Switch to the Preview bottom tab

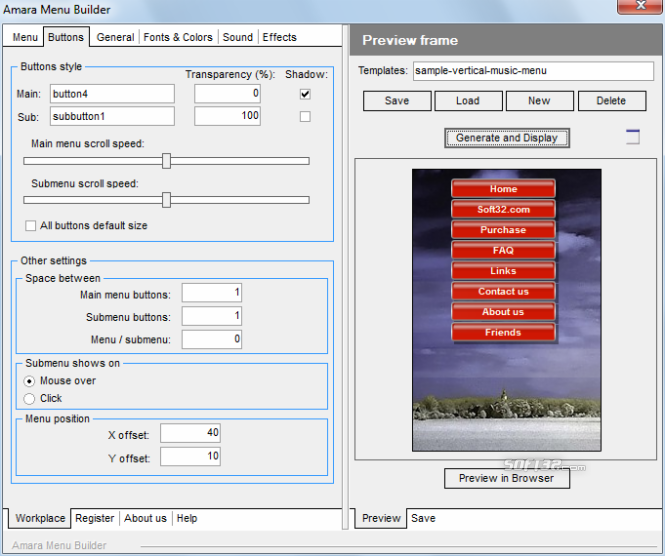[381, 518]
